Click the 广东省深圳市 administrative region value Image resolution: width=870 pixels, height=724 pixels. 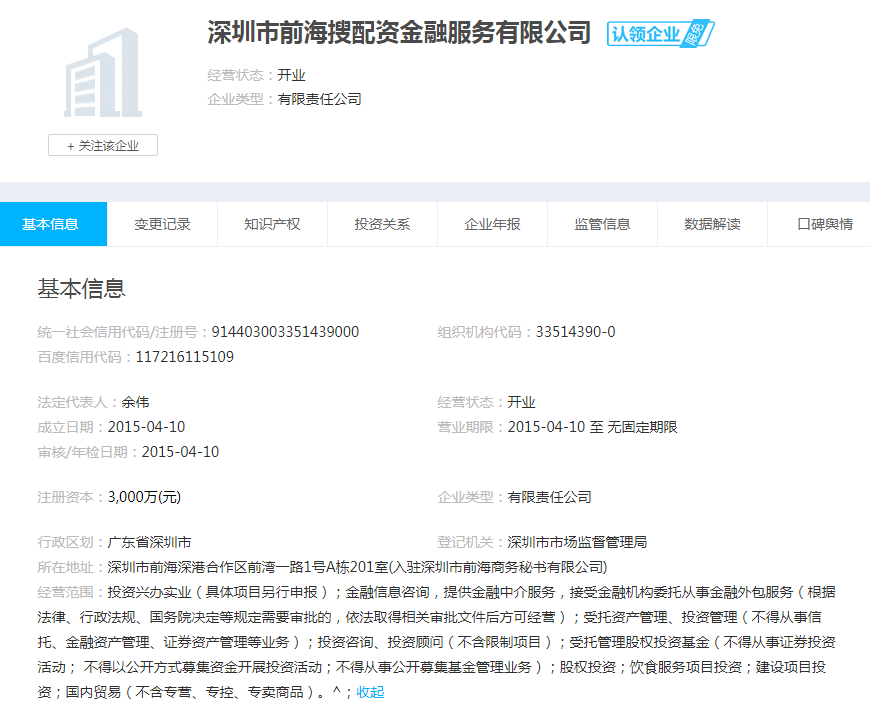(149, 542)
